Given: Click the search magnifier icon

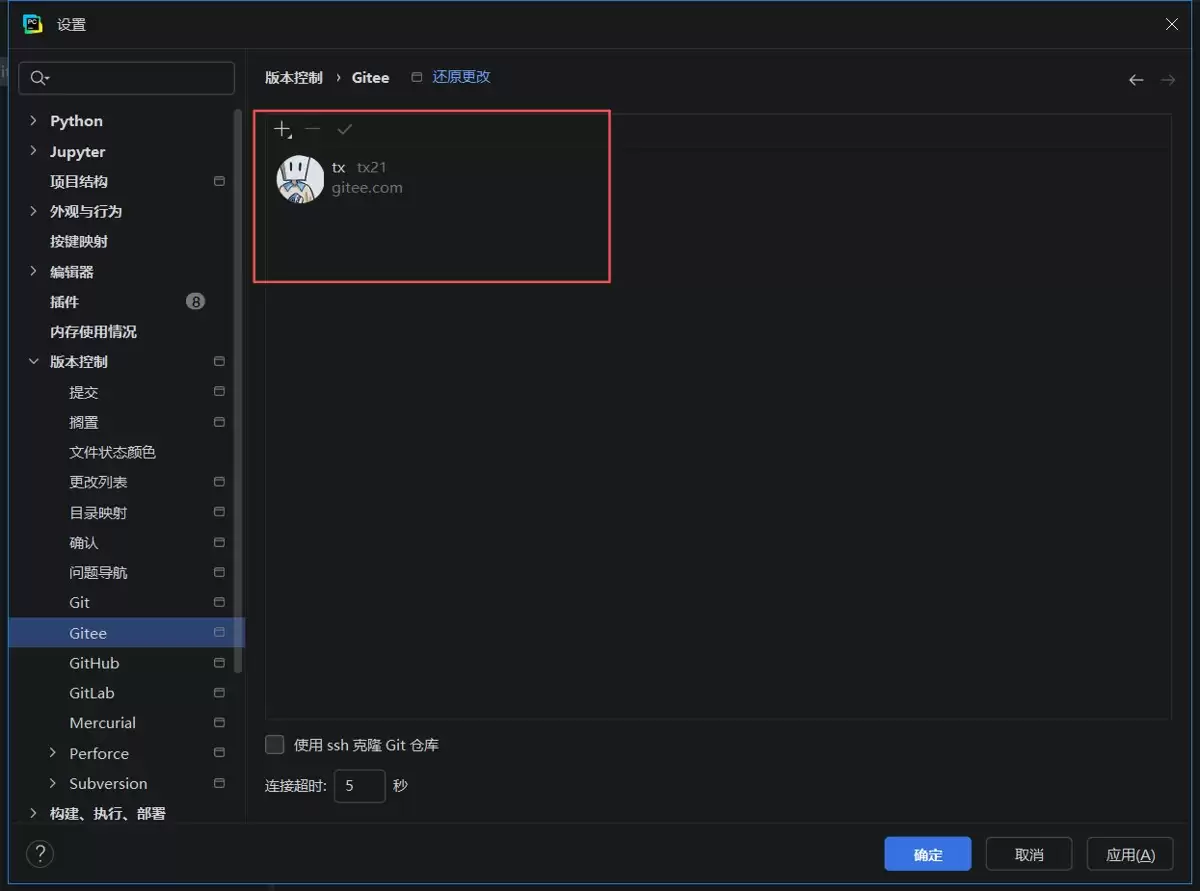Looking at the screenshot, I should coord(38,78).
